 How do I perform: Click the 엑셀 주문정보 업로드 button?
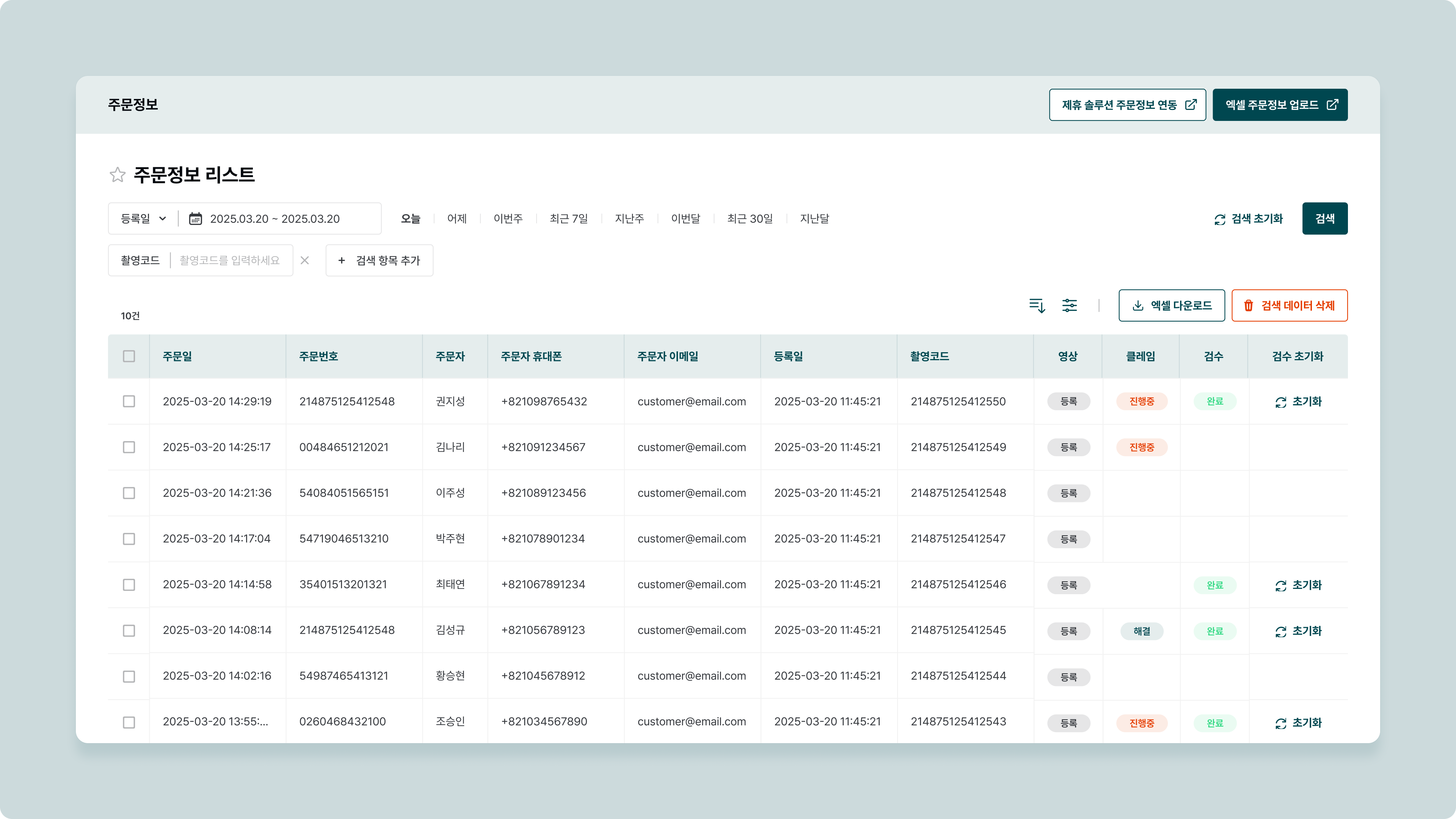[x=1280, y=105]
